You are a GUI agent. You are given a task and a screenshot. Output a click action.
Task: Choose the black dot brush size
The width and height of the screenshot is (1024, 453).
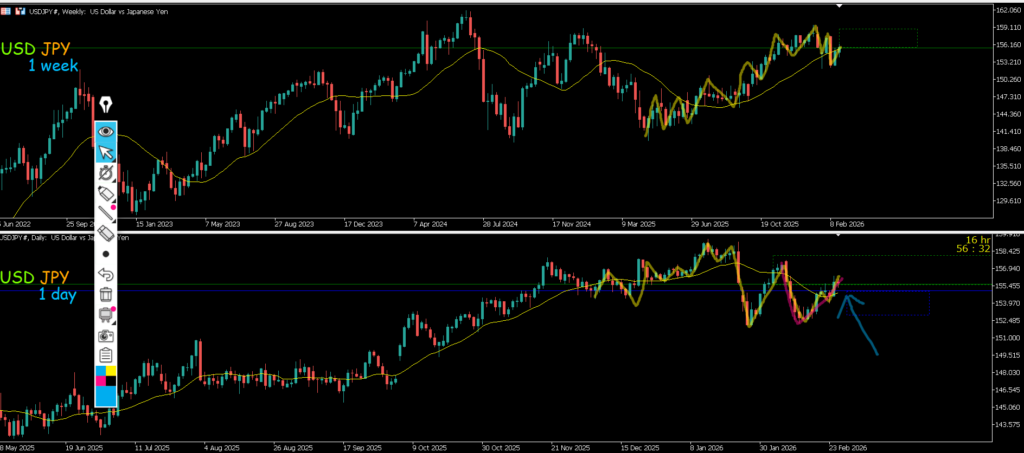(x=105, y=254)
